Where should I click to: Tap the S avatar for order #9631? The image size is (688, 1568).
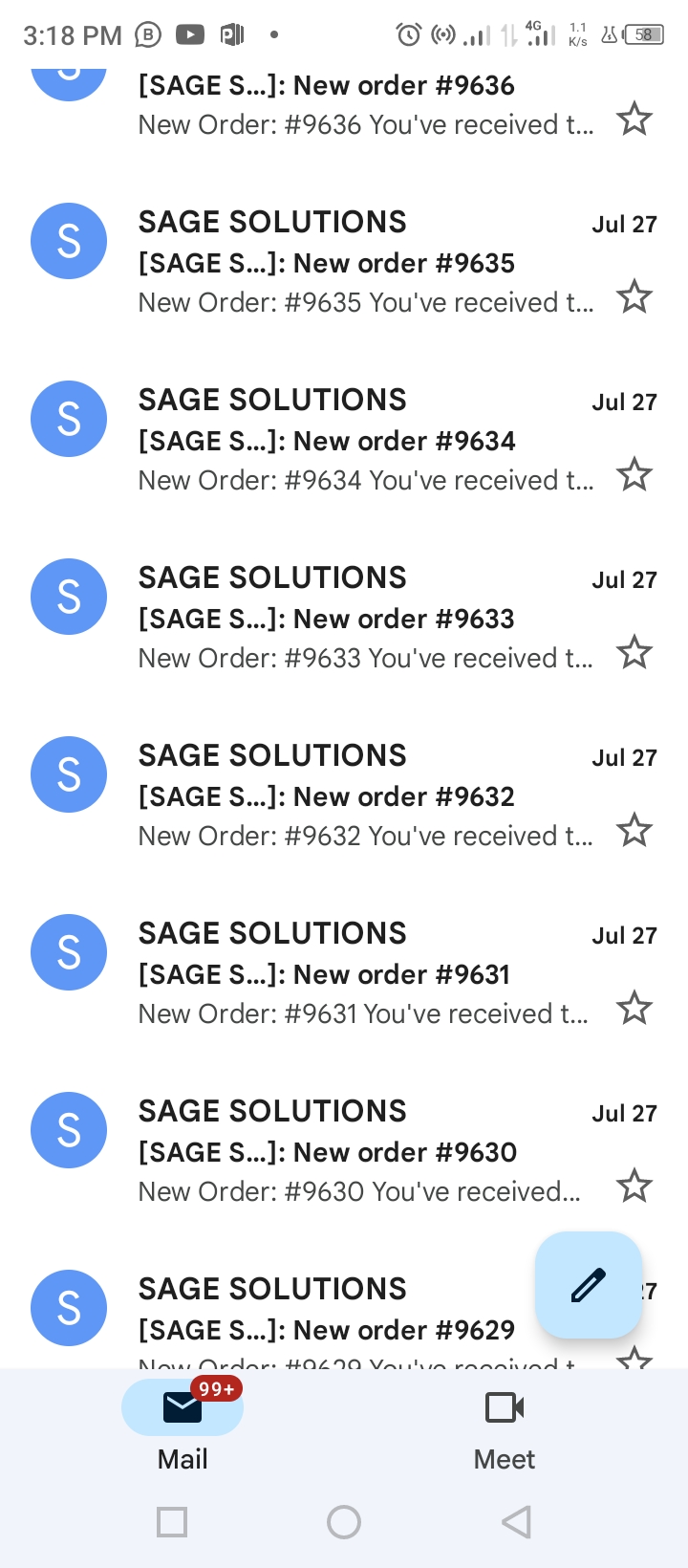(x=69, y=952)
